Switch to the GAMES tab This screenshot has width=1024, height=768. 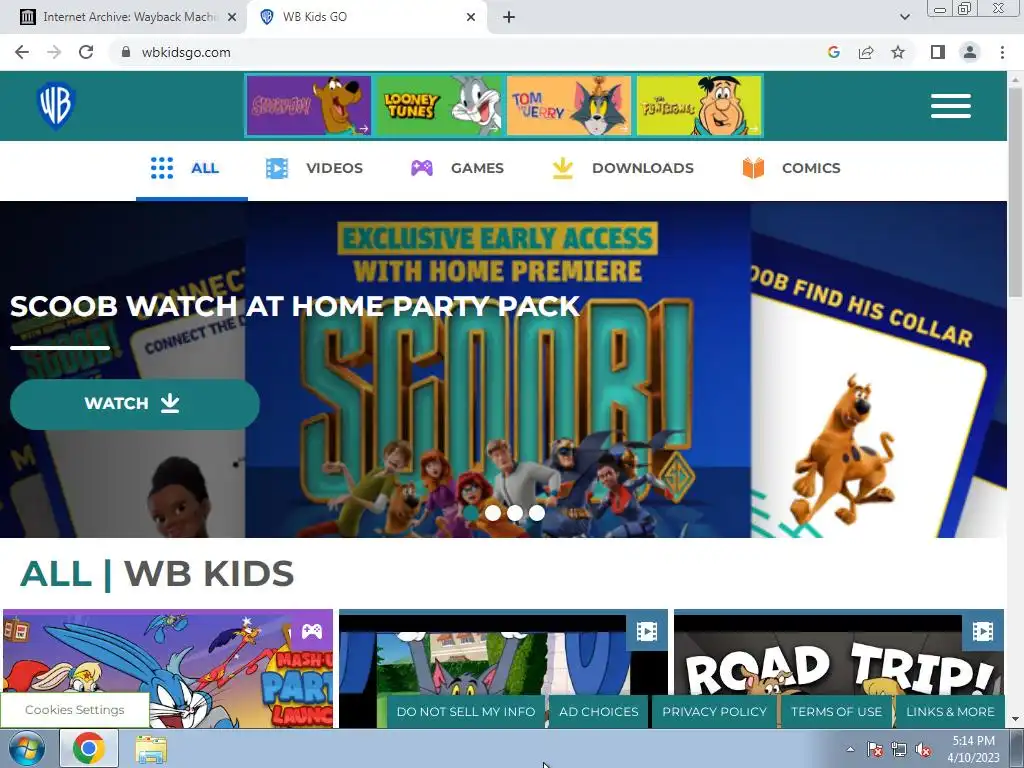[x=457, y=168]
